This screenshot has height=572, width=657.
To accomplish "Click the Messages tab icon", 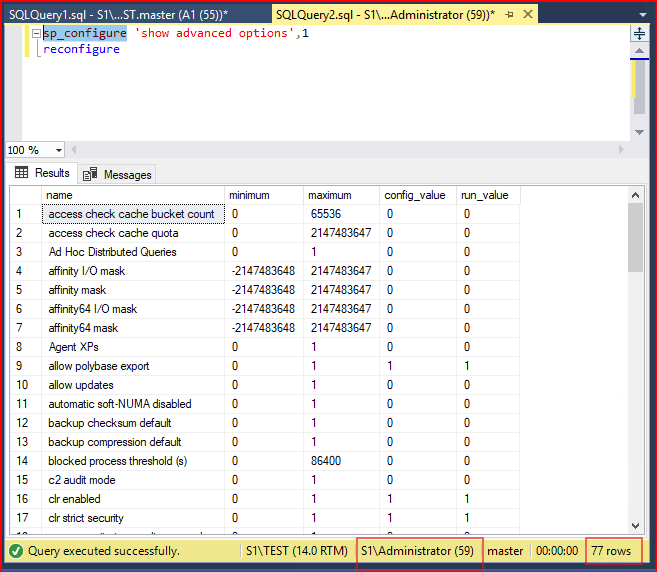I will pyautogui.click(x=89, y=174).
